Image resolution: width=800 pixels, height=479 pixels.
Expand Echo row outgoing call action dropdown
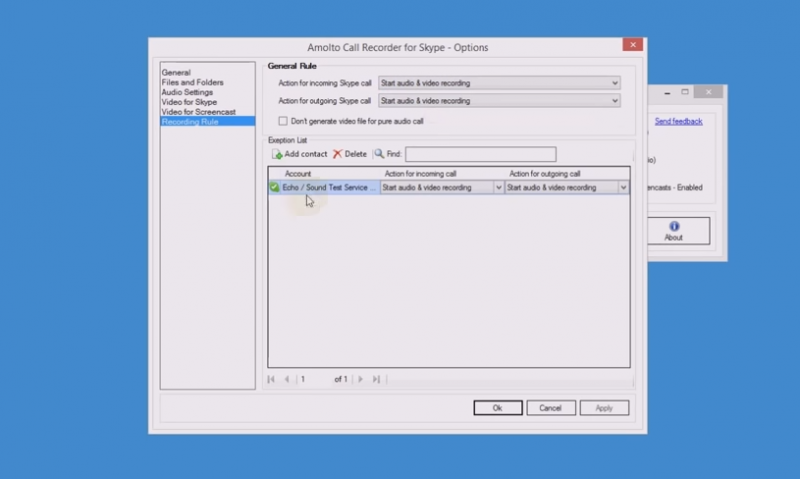[623, 187]
